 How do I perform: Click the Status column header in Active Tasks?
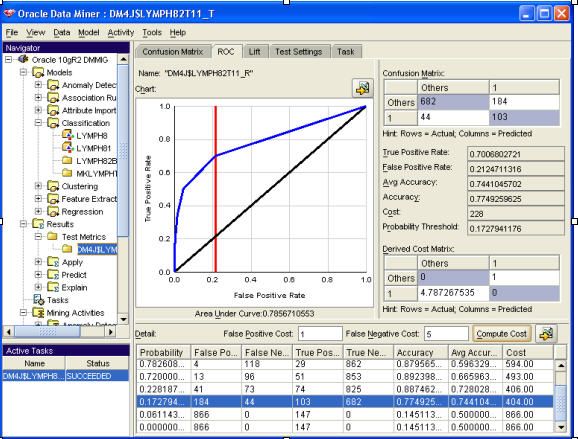[98, 363]
